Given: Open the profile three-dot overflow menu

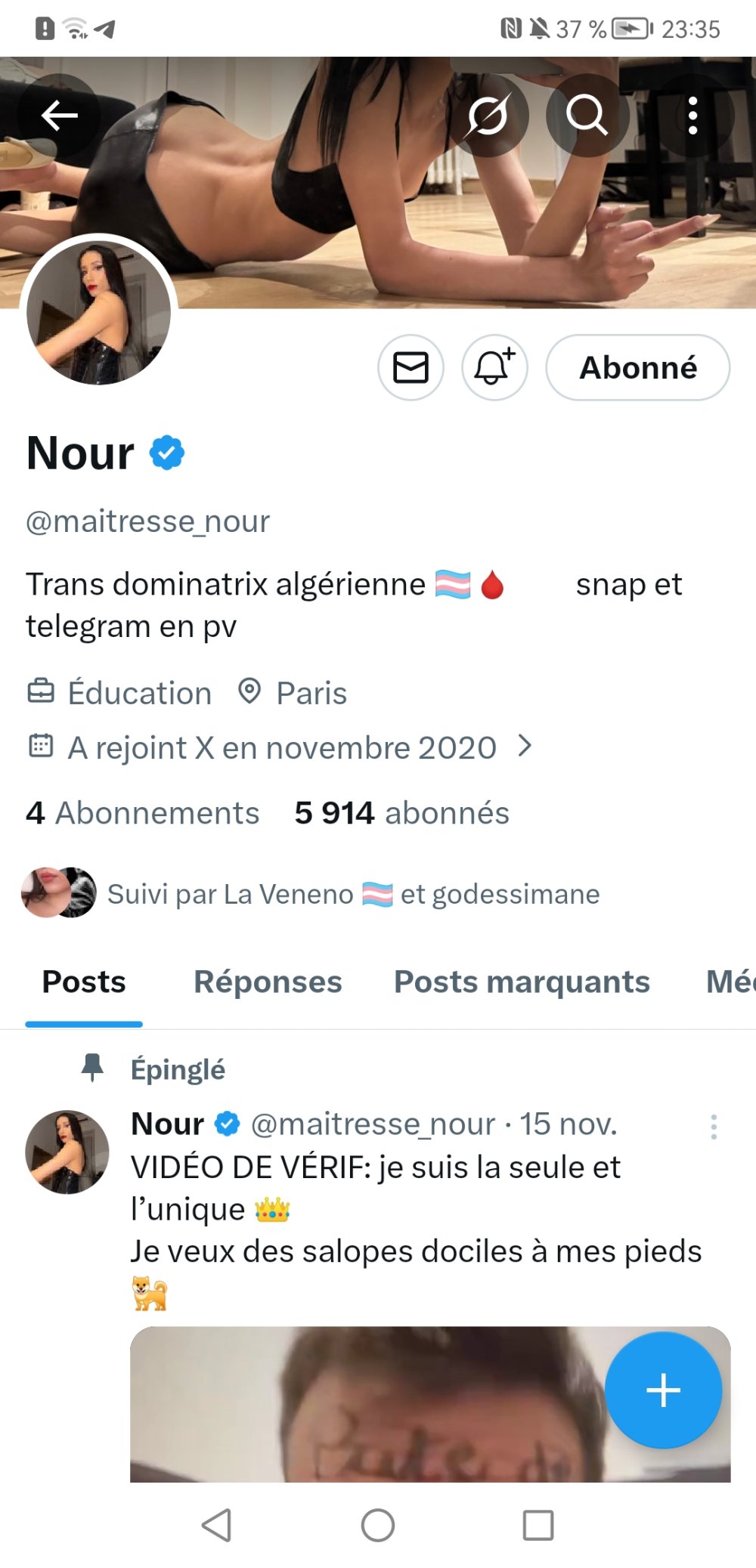Looking at the screenshot, I should 692,116.
